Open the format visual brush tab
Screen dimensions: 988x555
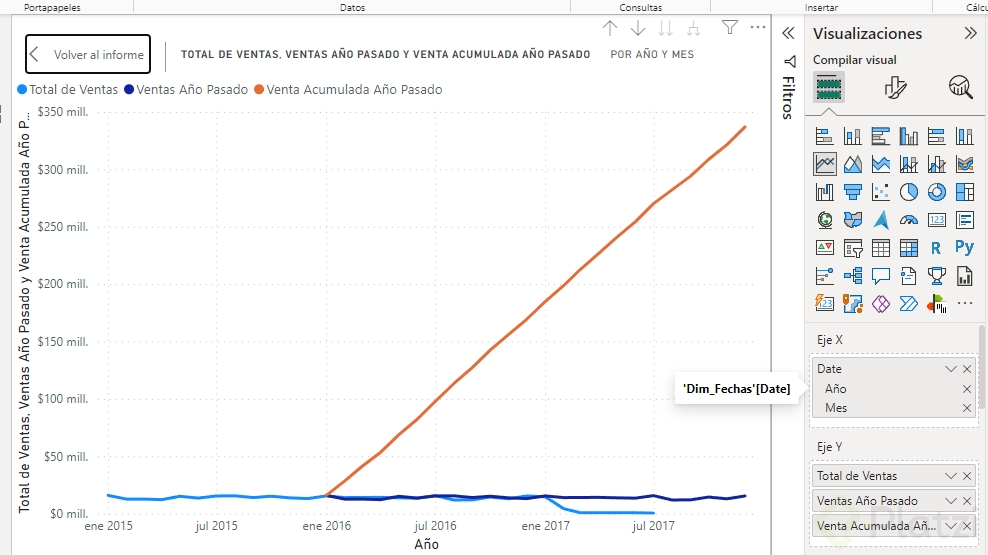tap(896, 87)
